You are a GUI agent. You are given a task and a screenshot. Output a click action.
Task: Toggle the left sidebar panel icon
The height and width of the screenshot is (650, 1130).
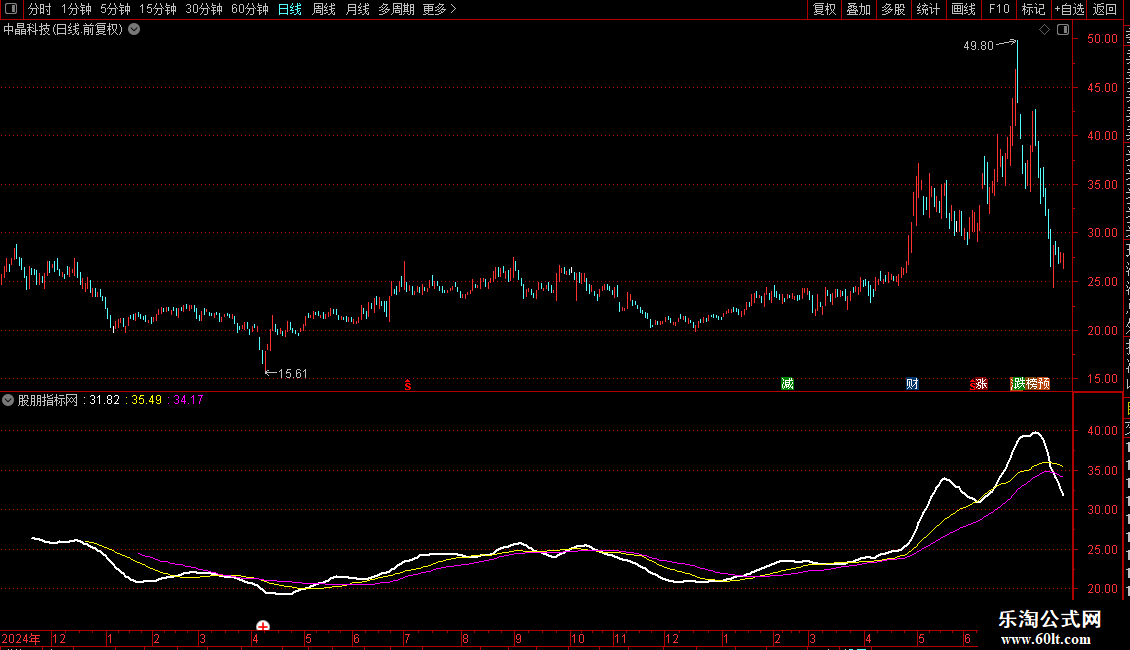click(11, 9)
